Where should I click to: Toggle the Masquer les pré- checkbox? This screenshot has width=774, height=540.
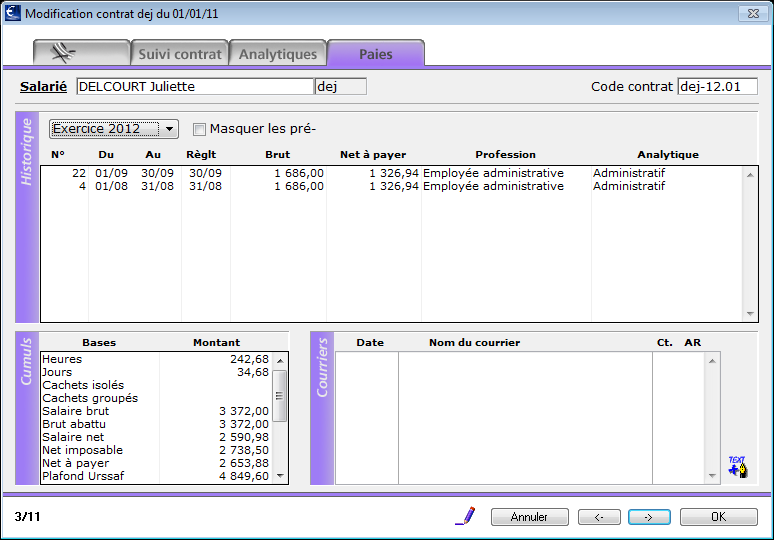(x=199, y=129)
